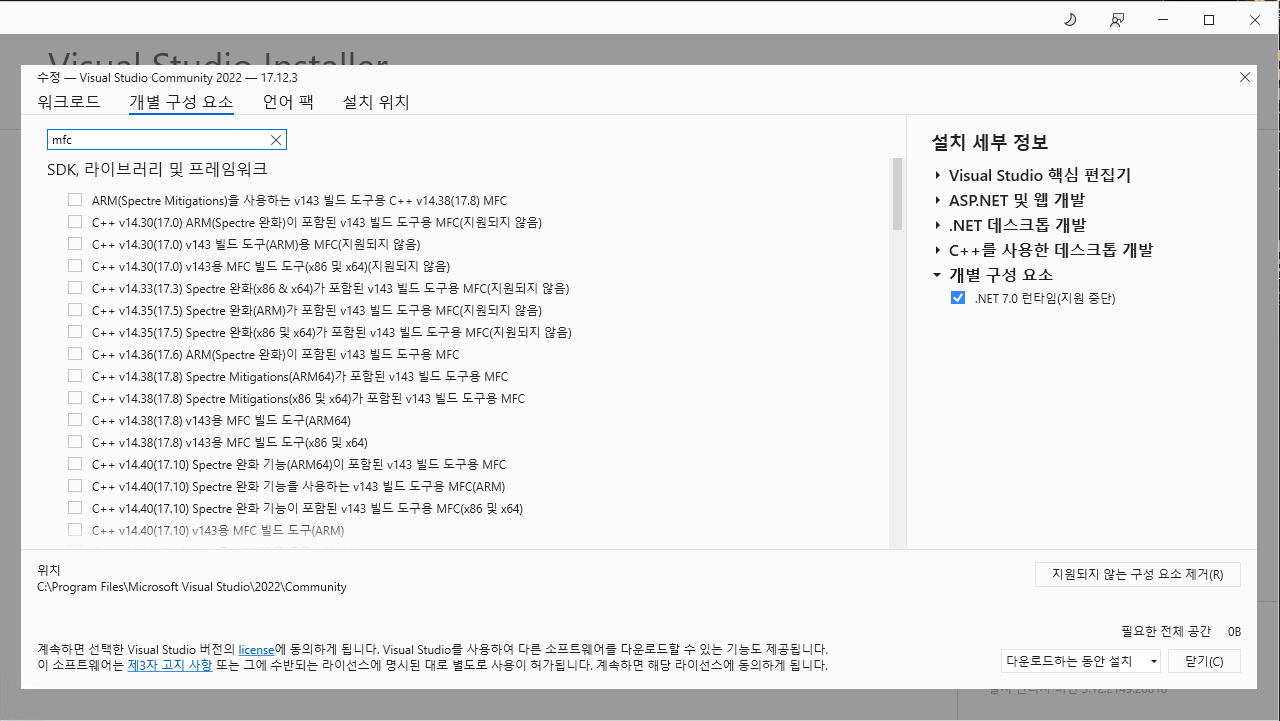Select 개별 구성 요소 tab
Screen dimensions: 1280x721
(181, 102)
